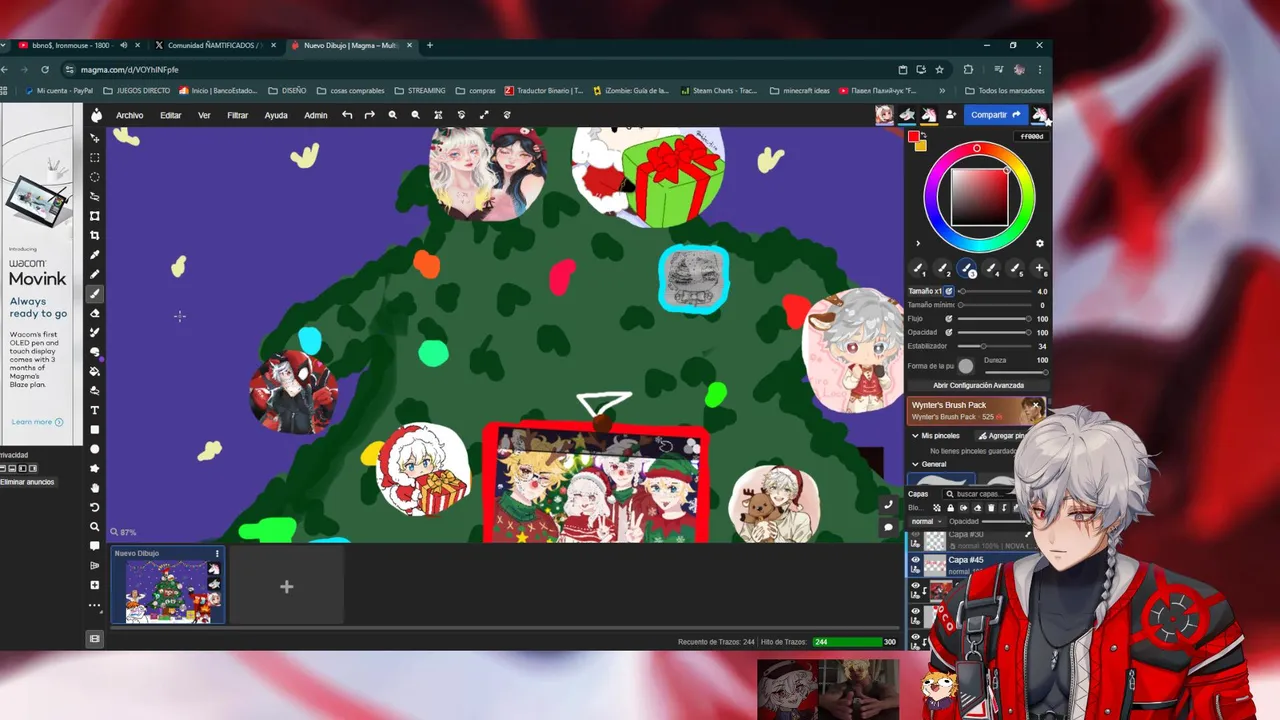The width and height of the screenshot is (1280, 720).
Task: Toggle pen pressure for Tamaño
Action: pos(950,291)
